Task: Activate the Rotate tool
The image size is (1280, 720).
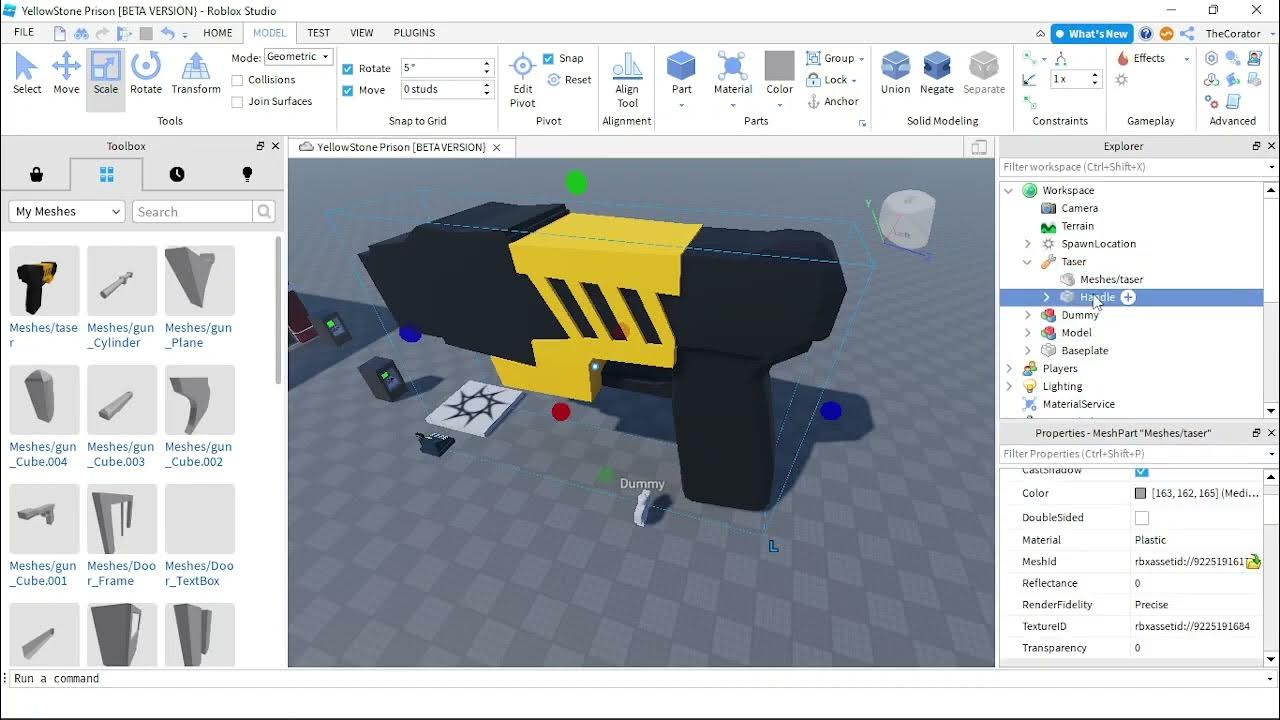Action: pyautogui.click(x=145, y=74)
